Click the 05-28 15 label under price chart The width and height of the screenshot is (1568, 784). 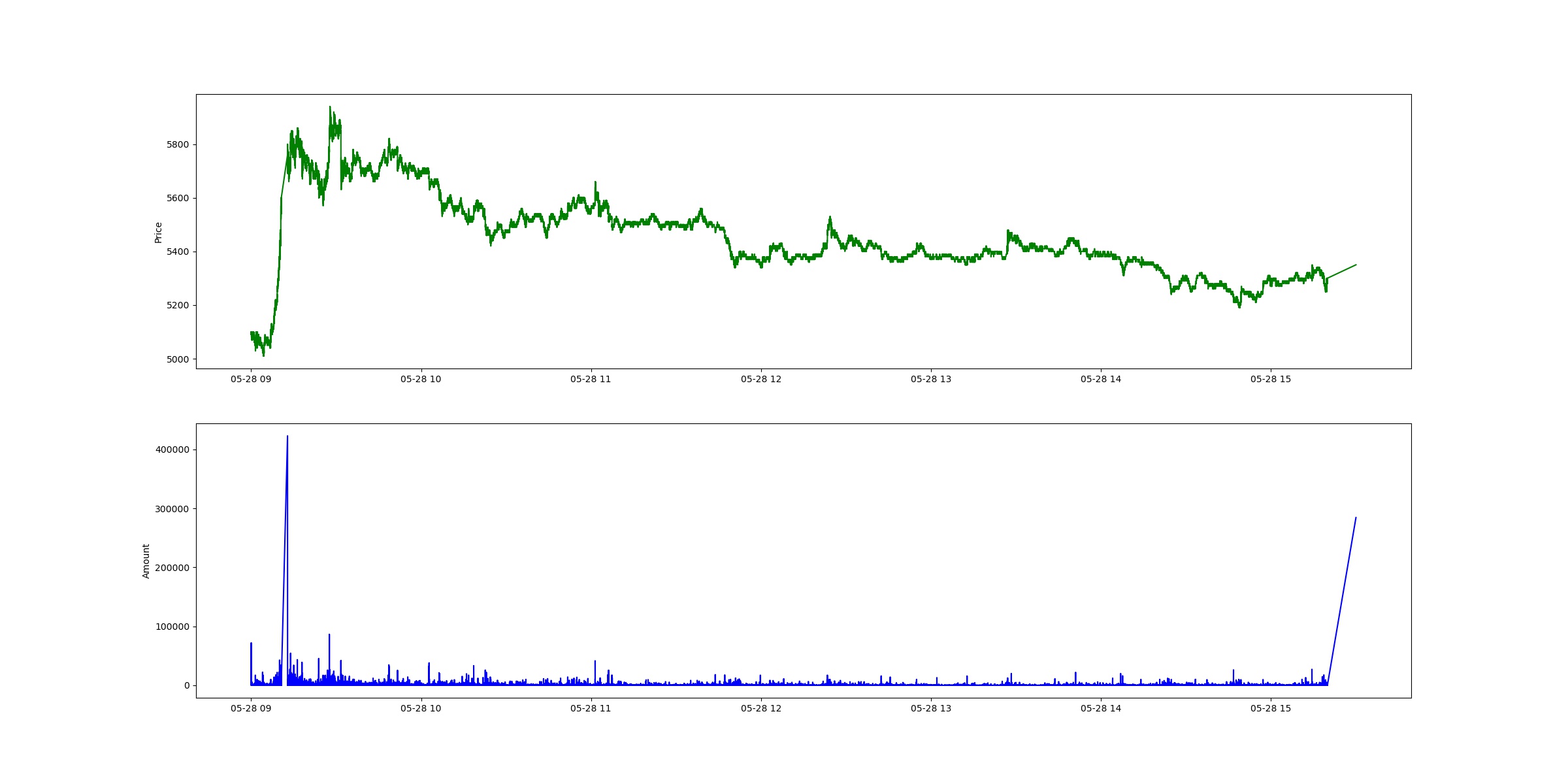(x=1271, y=379)
